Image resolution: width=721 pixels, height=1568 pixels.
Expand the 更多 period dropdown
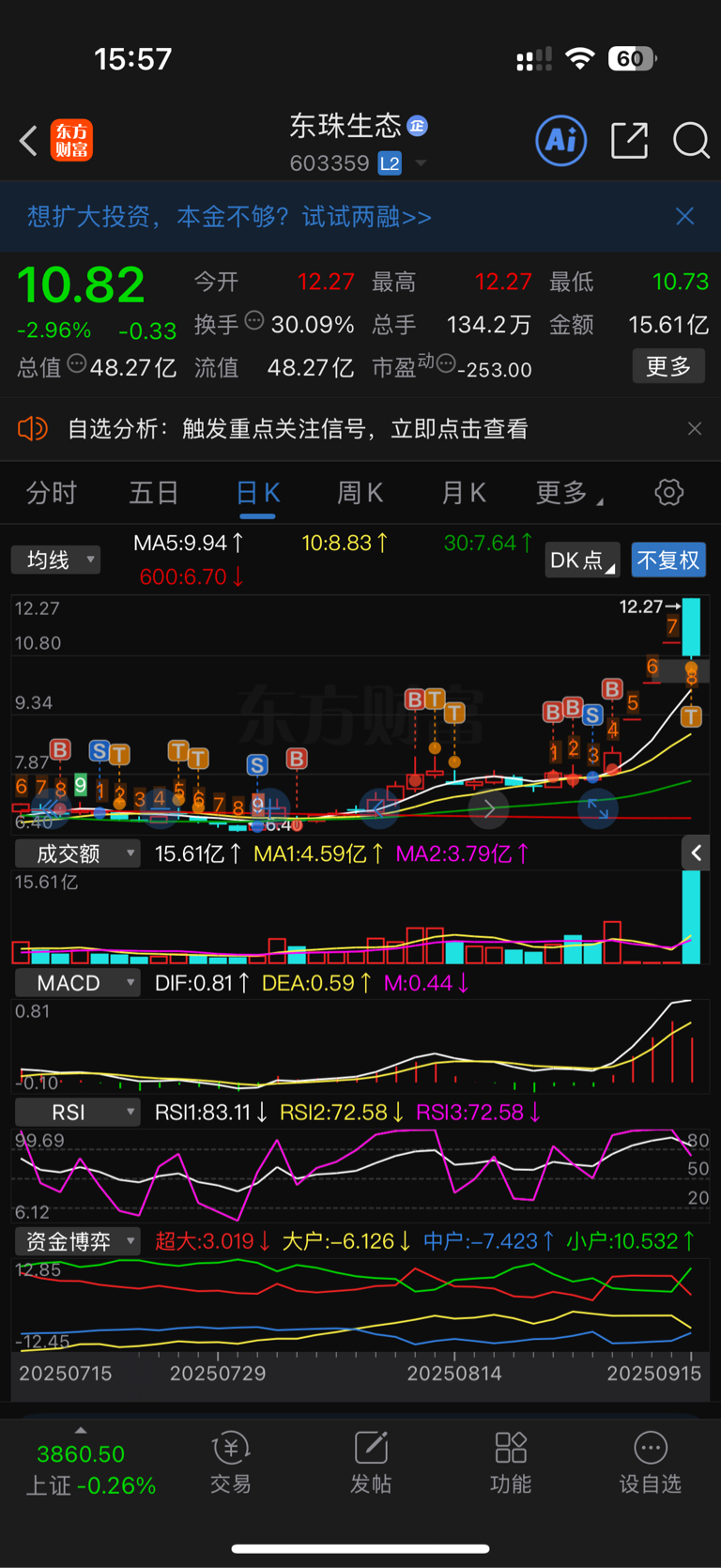[x=569, y=492]
